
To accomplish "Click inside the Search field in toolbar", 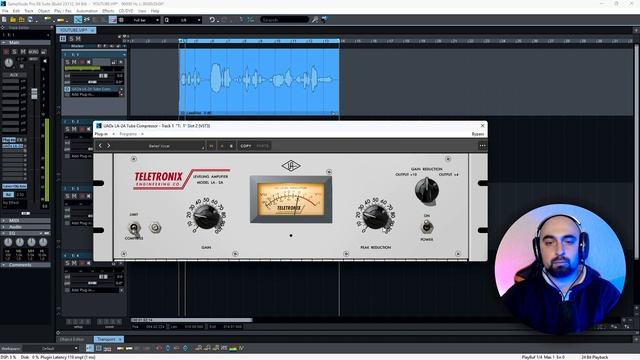I will 284,20.
